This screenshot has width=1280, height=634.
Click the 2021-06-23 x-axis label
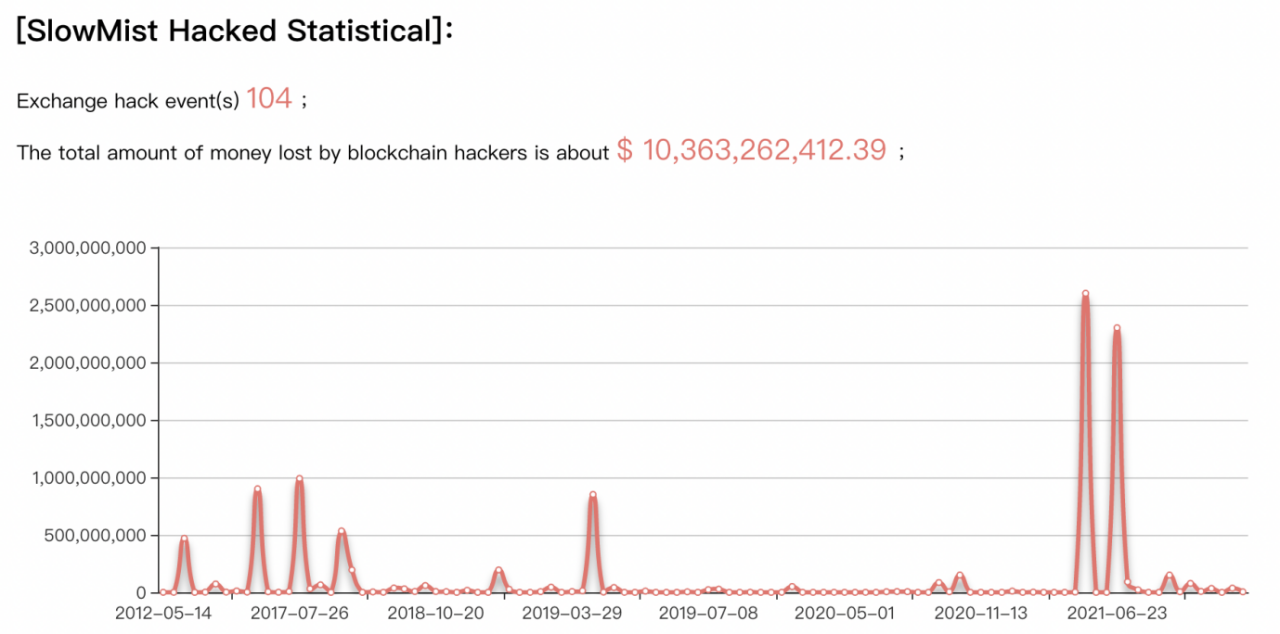pyautogui.click(x=1116, y=612)
